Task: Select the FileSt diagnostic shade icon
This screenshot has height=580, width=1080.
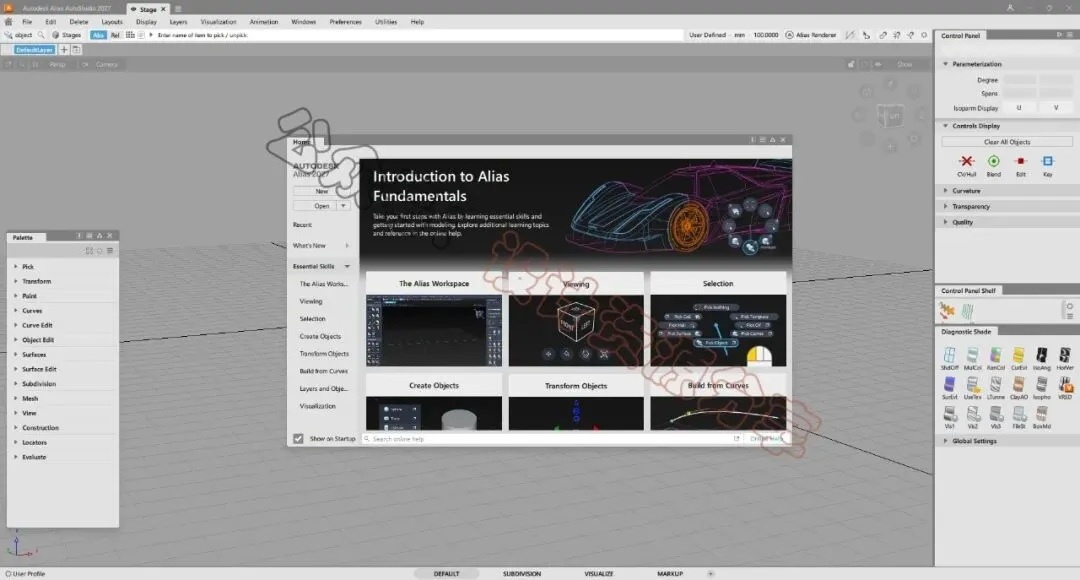Action: pos(1019,414)
